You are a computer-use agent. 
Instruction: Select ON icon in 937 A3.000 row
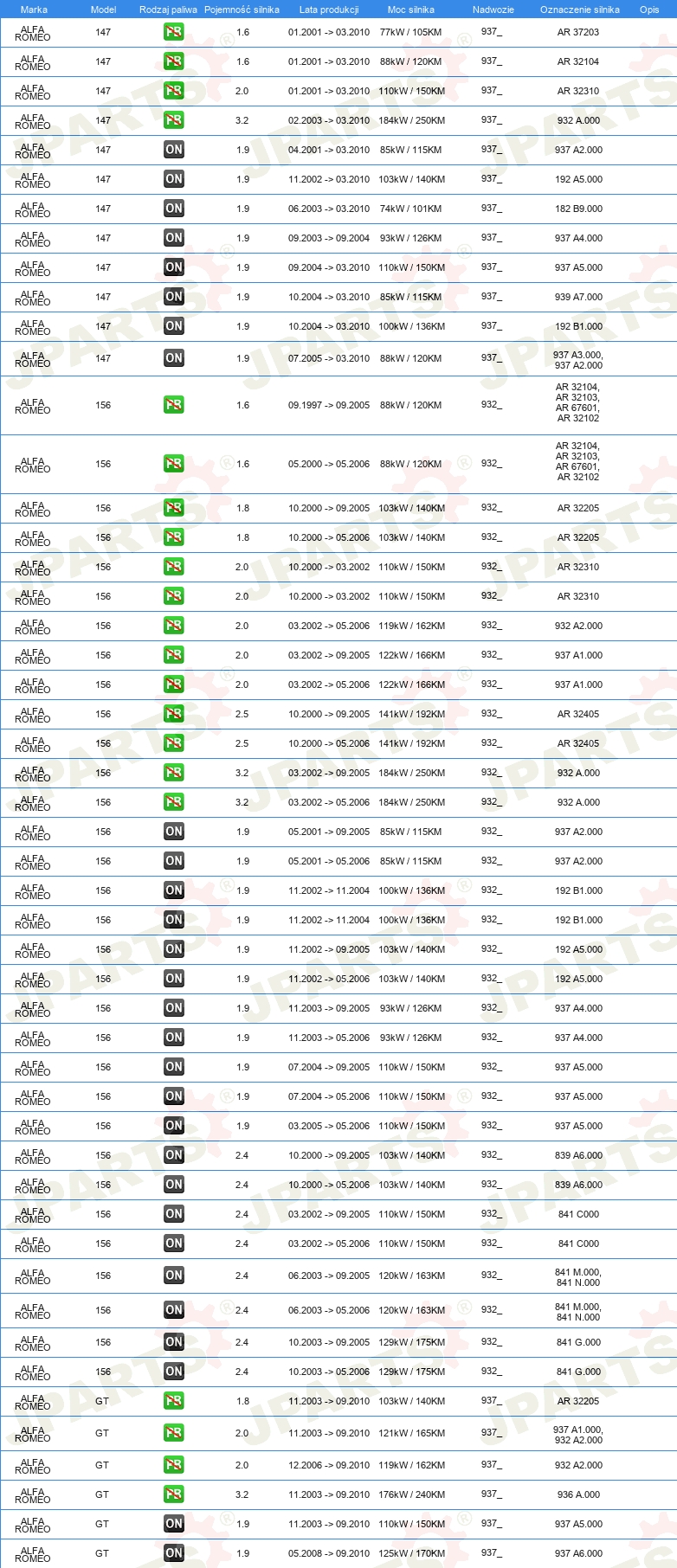click(174, 358)
